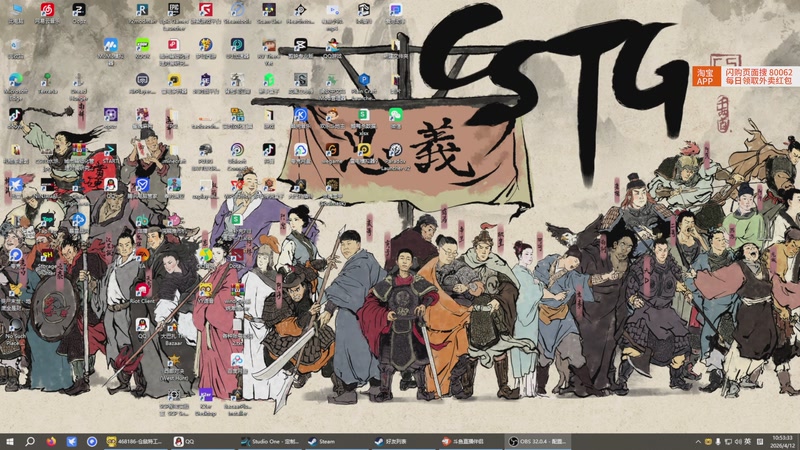Switch to 斗鱼直播伴侣 taskbar window
The height and width of the screenshot is (450, 800).
coord(470,441)
